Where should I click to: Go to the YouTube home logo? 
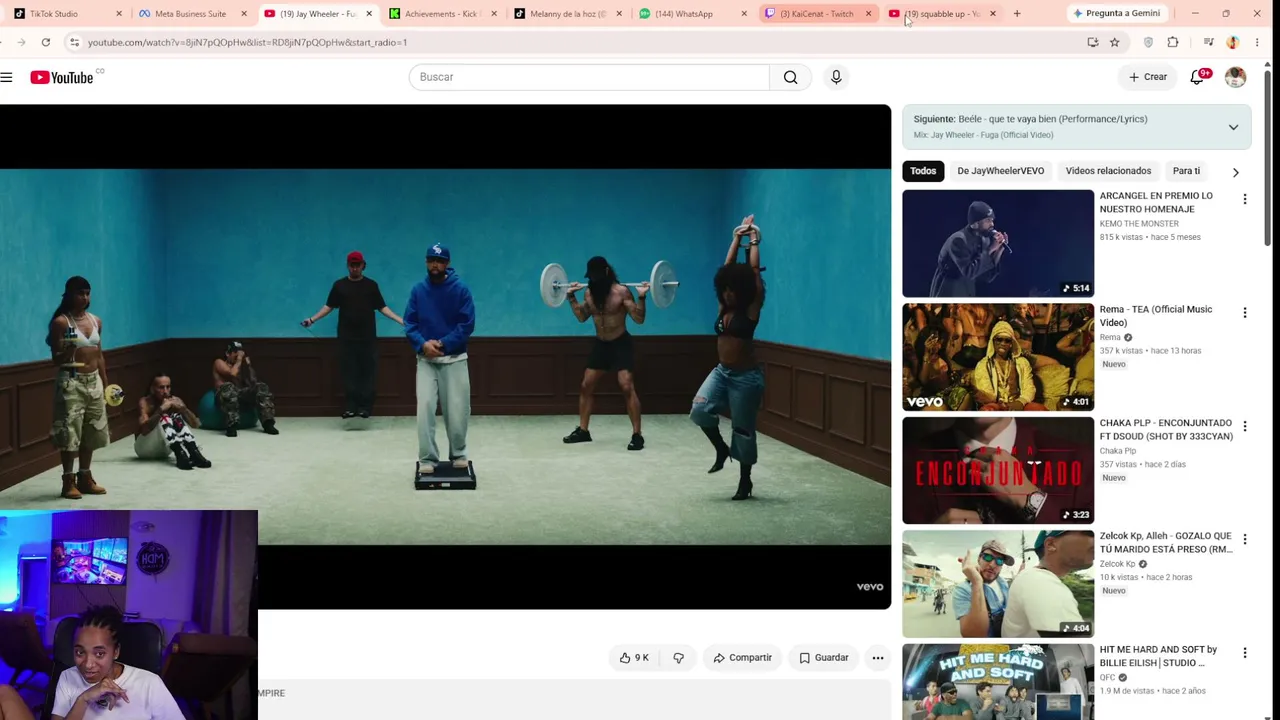click(62, 77)
